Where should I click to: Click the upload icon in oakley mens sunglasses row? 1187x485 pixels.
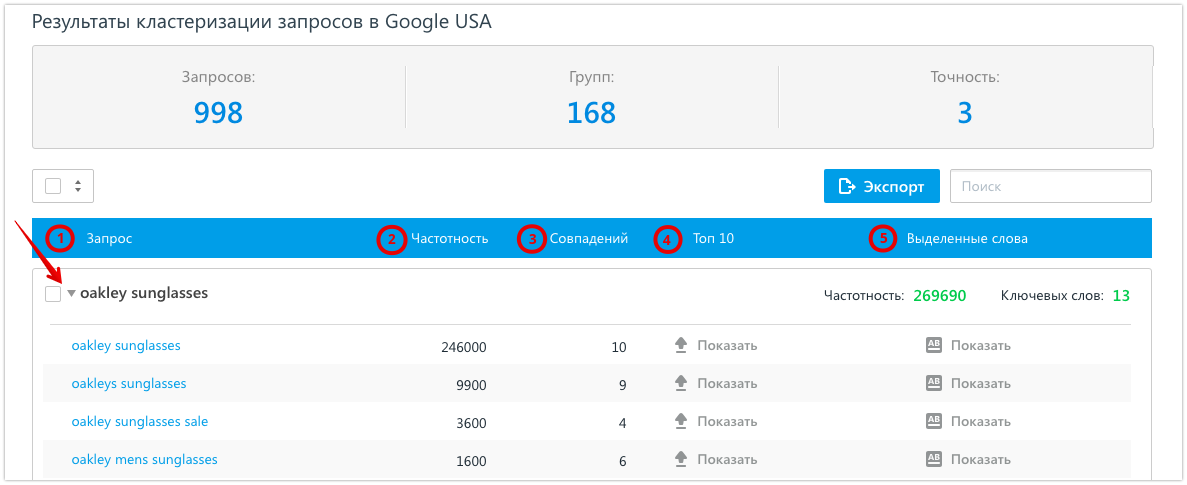(x=681, y=460)
